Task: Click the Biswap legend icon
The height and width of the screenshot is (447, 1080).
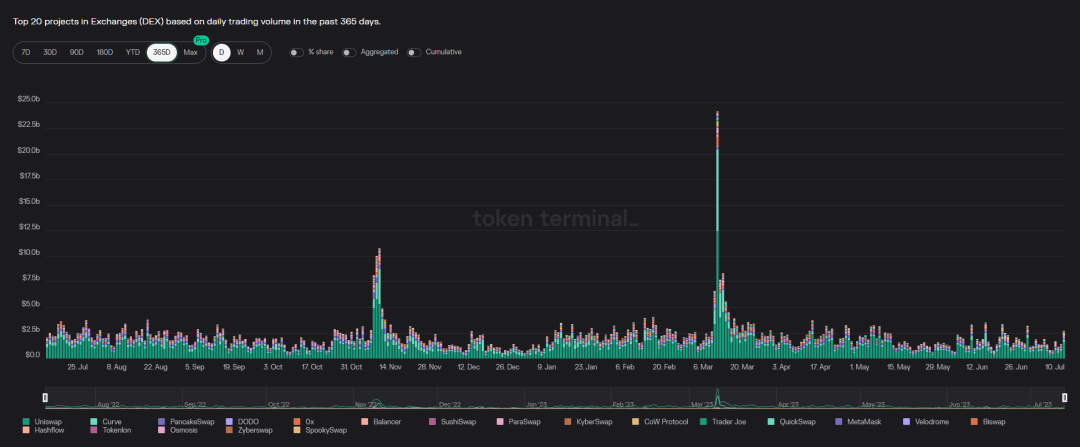Action: (974, 423)
